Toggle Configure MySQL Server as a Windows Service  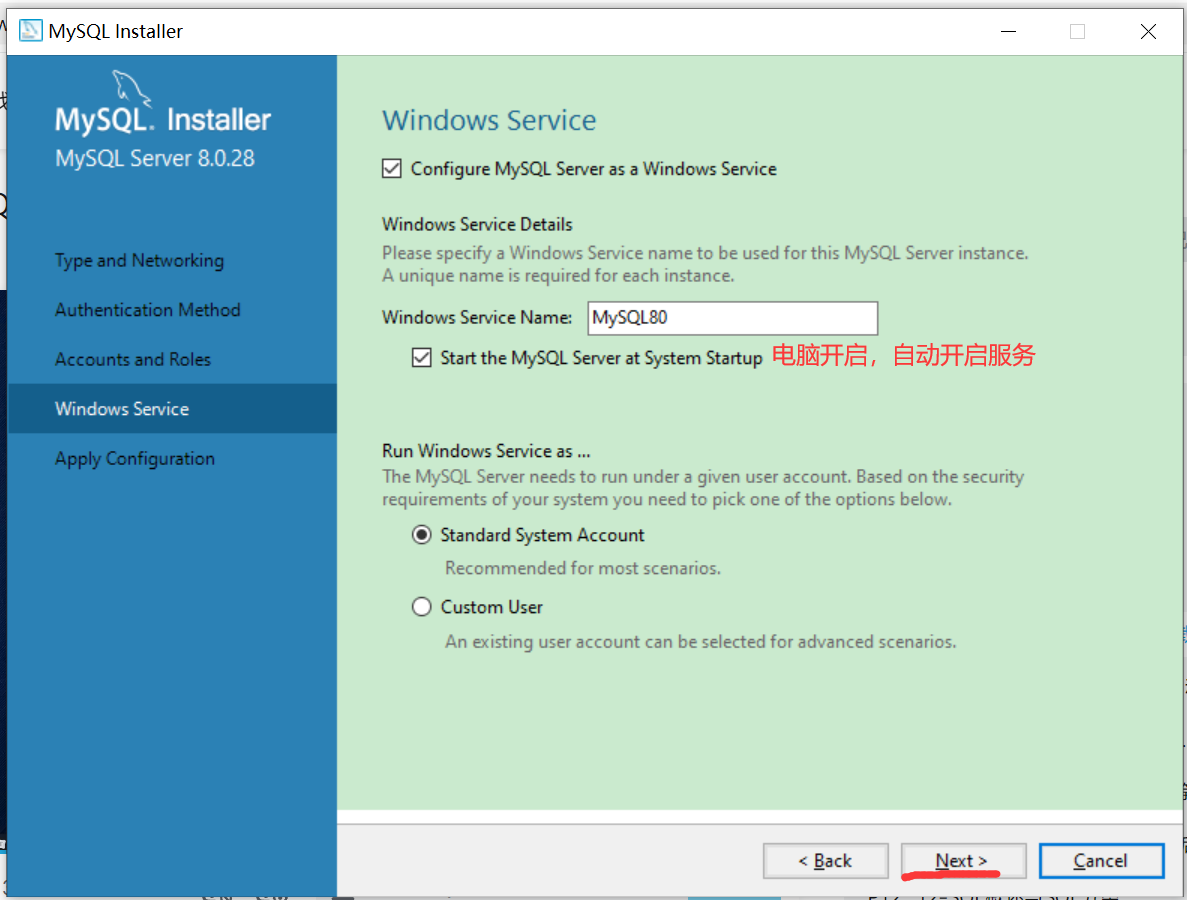click(x=391, y=168)
